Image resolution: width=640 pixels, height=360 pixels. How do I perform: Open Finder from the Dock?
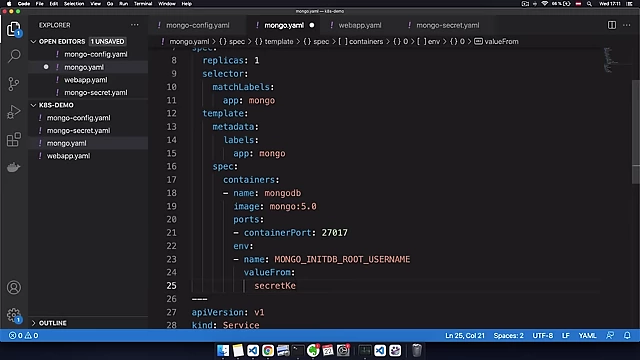pyautogui.click(x=223, y=350)
